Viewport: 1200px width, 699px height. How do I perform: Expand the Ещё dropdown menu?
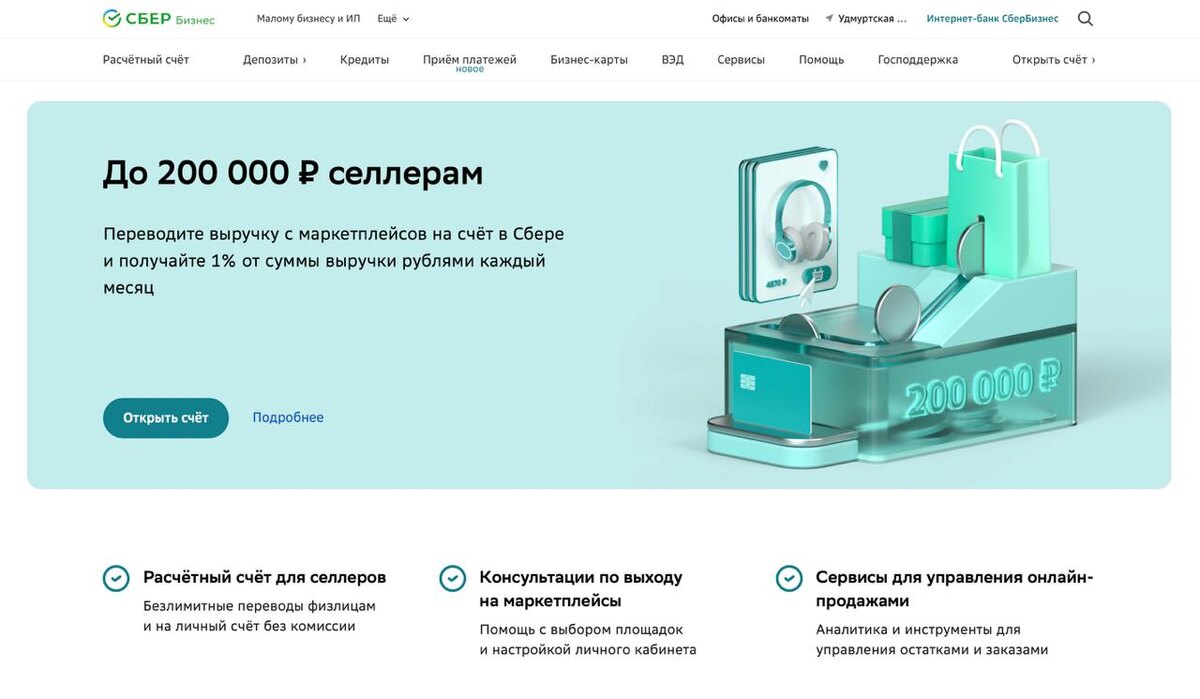coord(393,19)
